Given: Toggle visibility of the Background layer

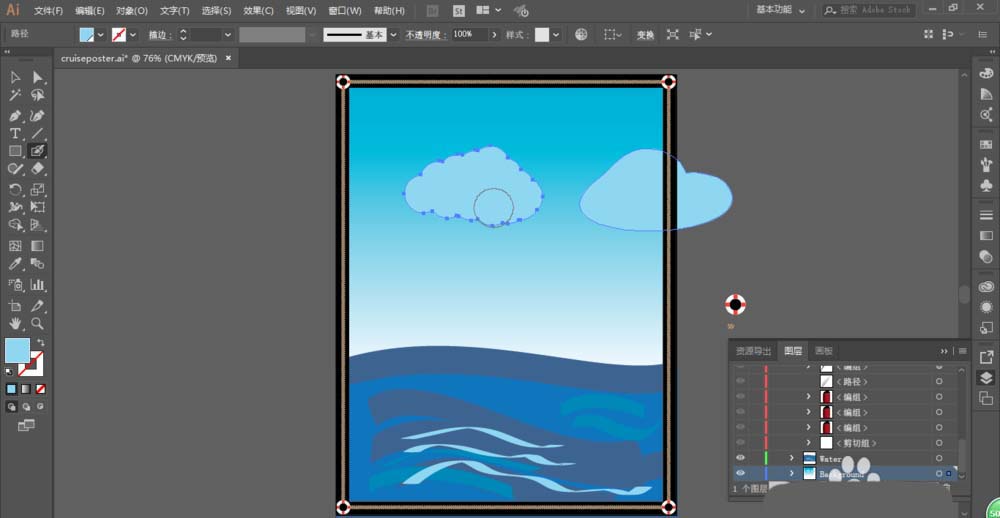Looking at the screenshot, I should click(x=740, y=473).
